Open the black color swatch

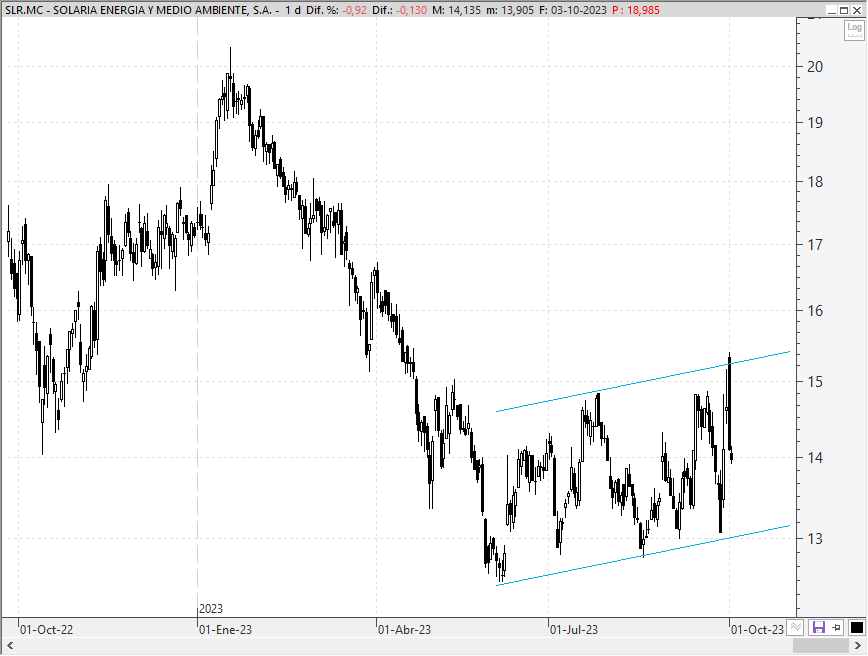tap(856, 628)
